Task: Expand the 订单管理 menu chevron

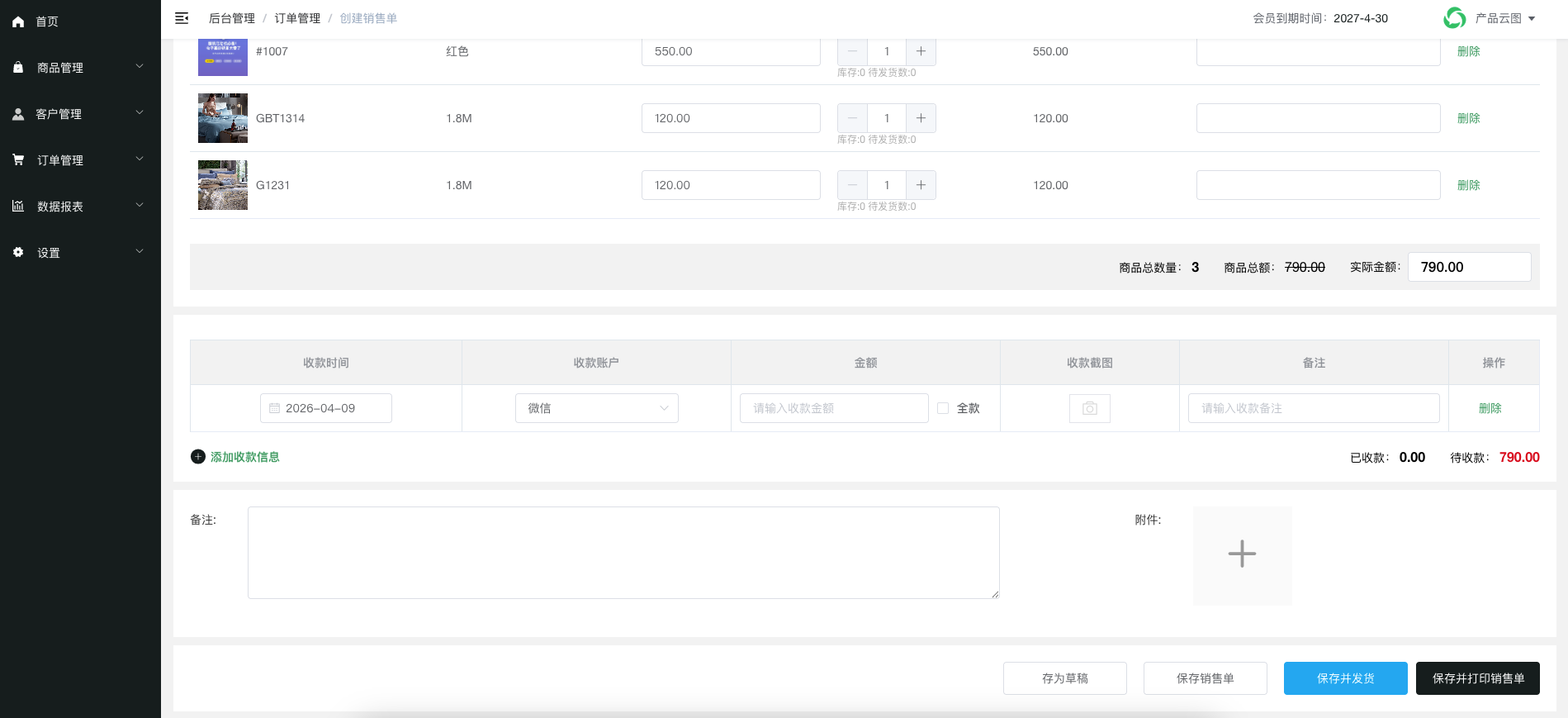Action: (140, 159)
